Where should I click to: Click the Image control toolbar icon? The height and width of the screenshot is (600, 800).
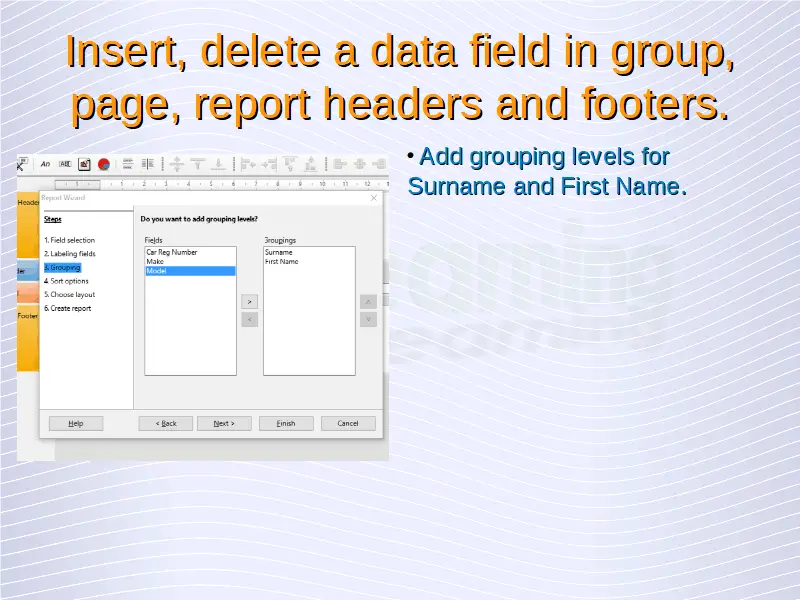tap(84, 164)
